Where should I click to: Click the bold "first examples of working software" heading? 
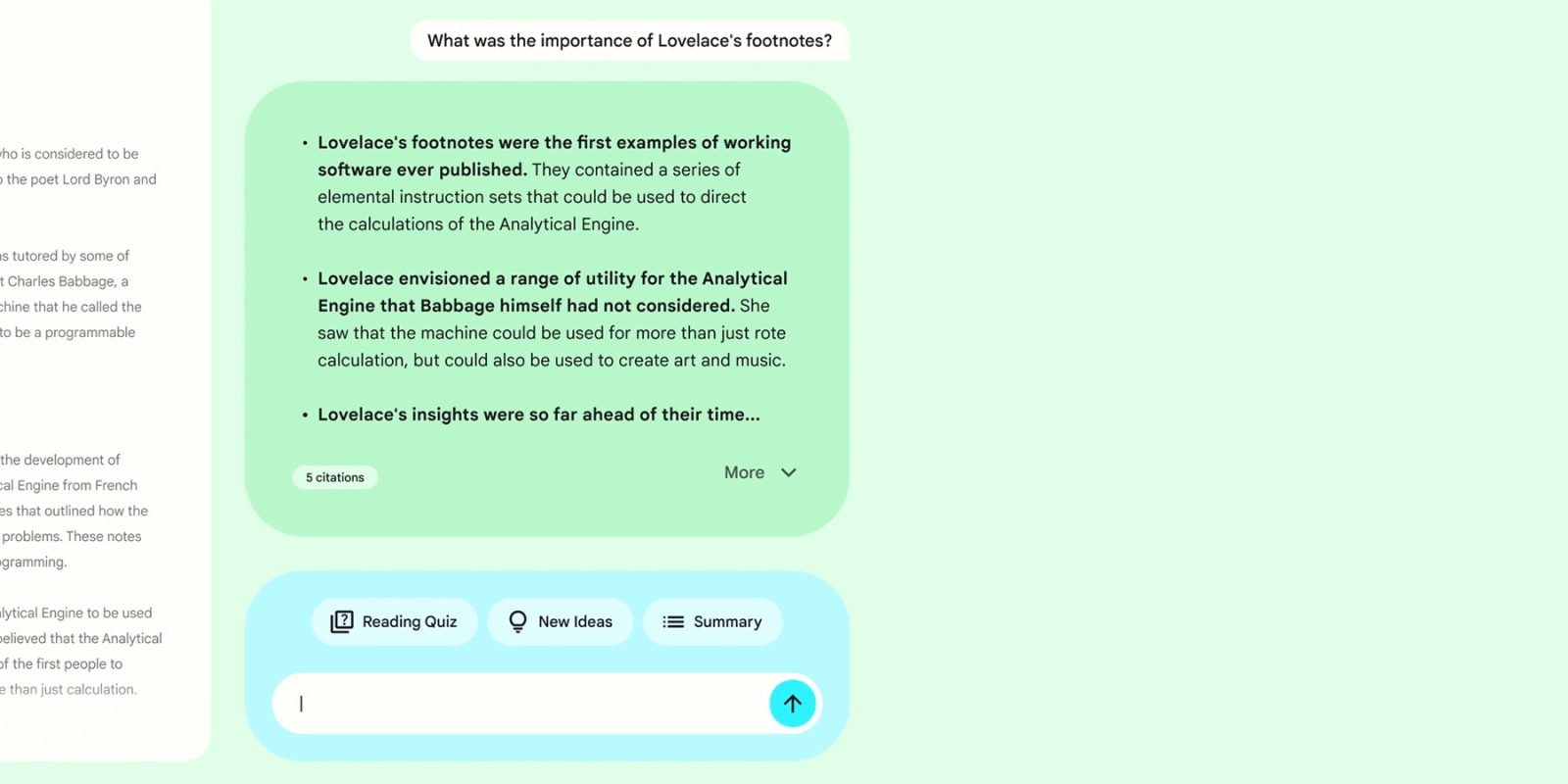click(x=554, y=143)
